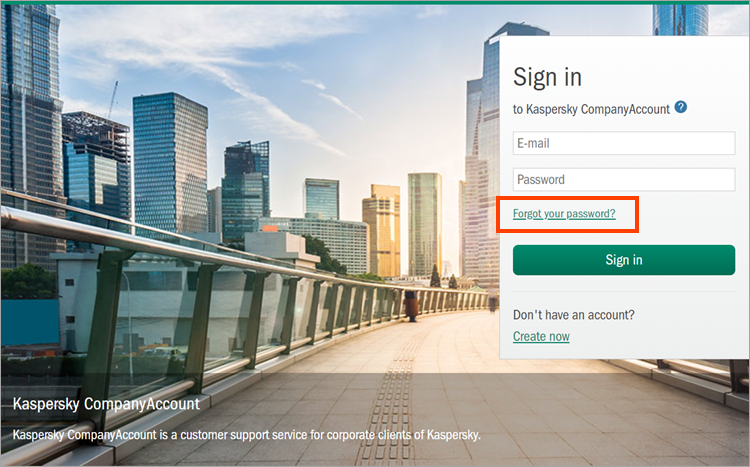Focus the E-mail input field

[624, 143]
